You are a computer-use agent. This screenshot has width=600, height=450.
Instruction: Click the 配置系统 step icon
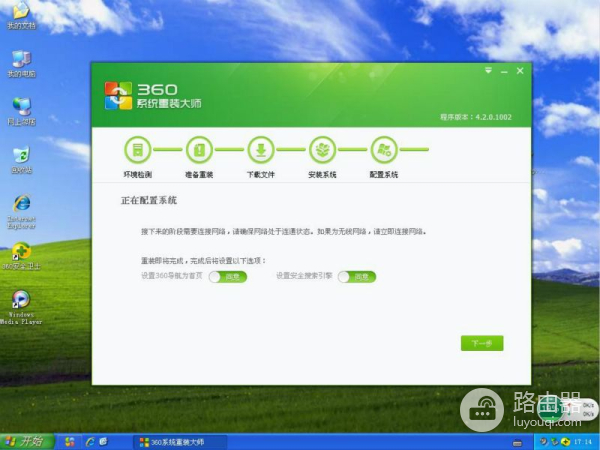384,150
